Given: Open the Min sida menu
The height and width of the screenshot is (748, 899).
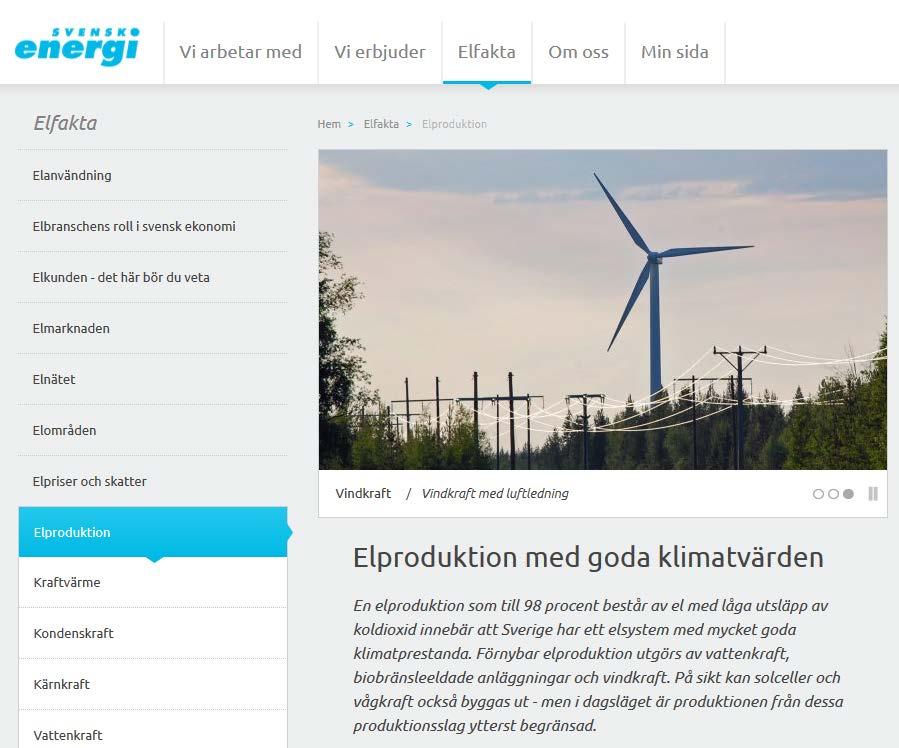Looking at the screenshot, I should click(675, 52).
